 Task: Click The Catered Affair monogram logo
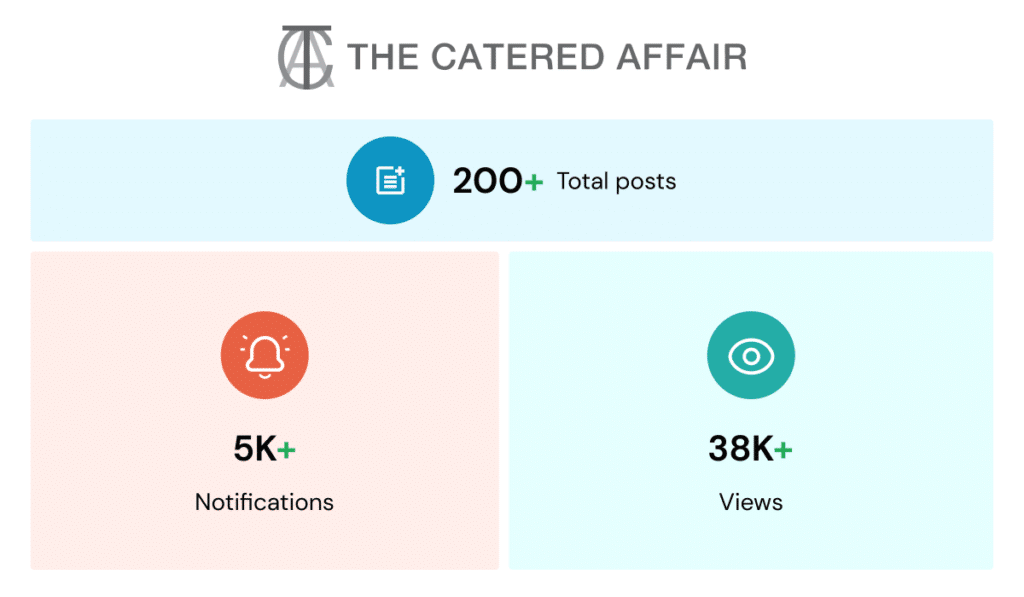point(306,57)
